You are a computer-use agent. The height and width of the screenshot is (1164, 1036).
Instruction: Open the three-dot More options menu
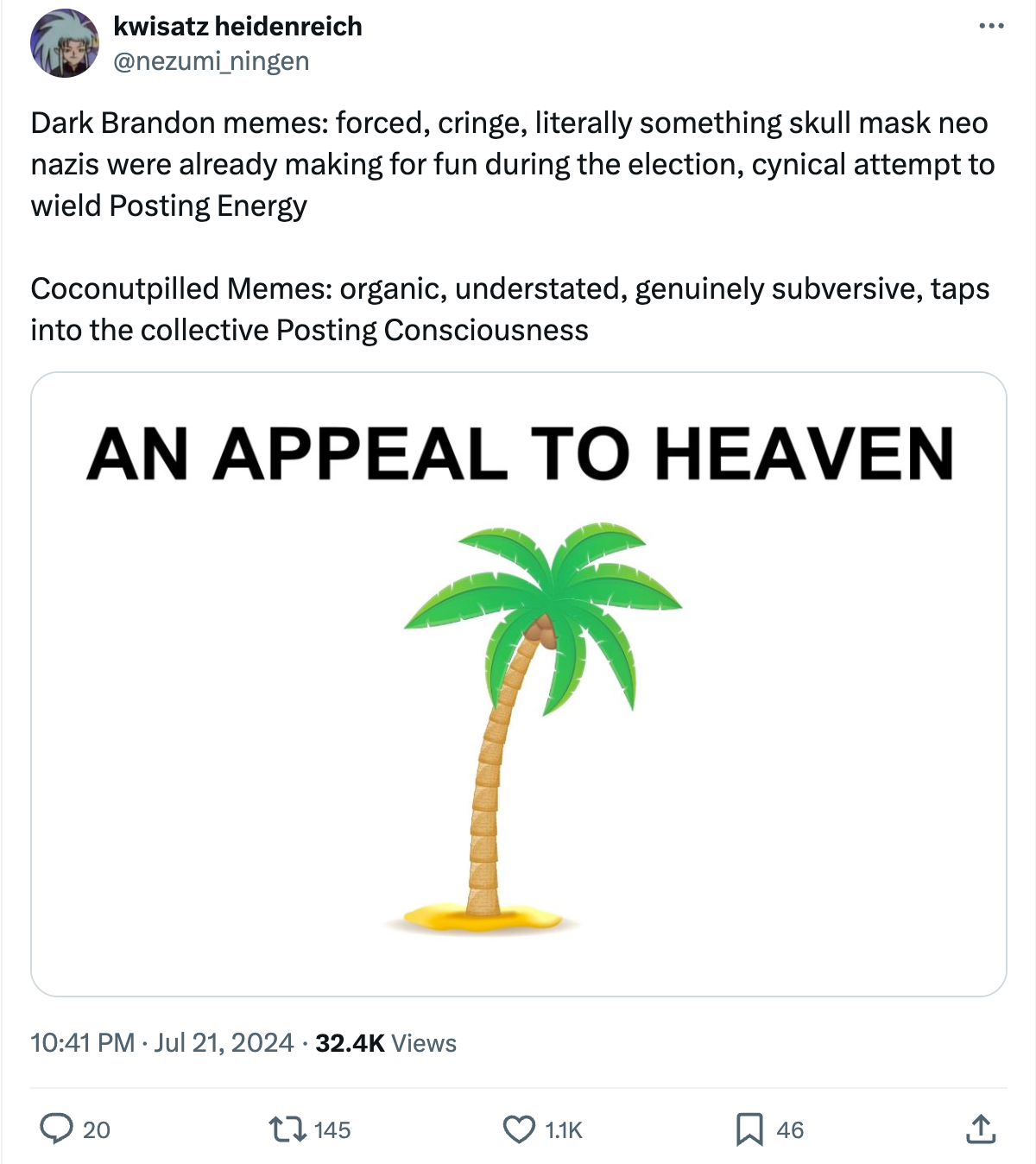click(x=991, y=26)
